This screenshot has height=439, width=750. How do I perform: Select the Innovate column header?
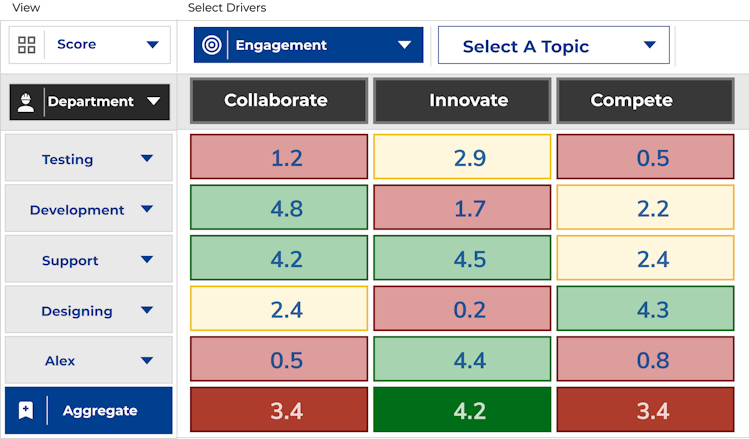click(x=462, y=100)
